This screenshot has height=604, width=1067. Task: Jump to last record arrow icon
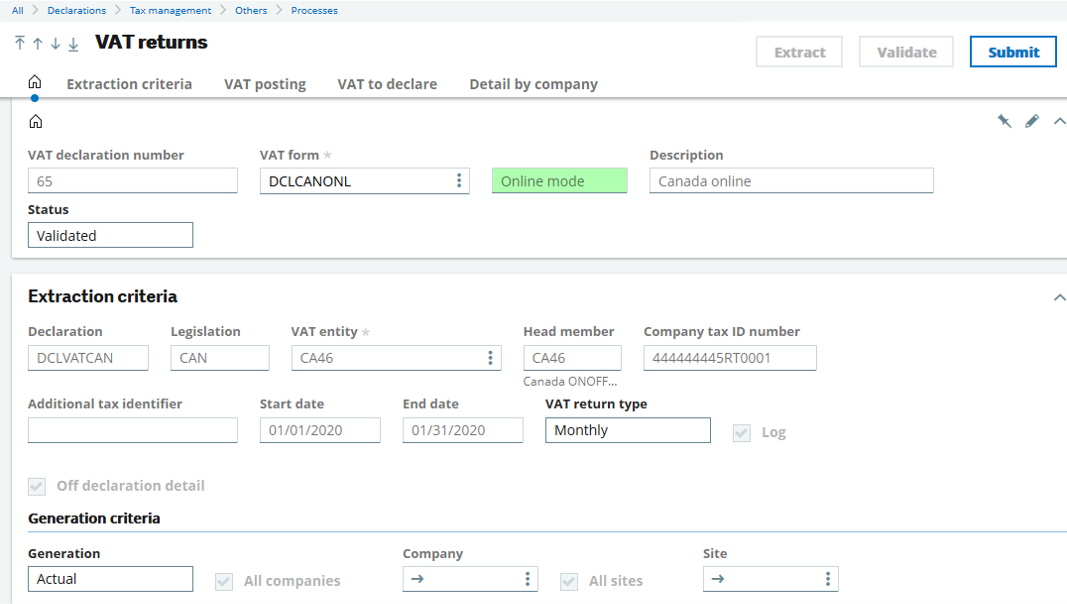[73, 44]
